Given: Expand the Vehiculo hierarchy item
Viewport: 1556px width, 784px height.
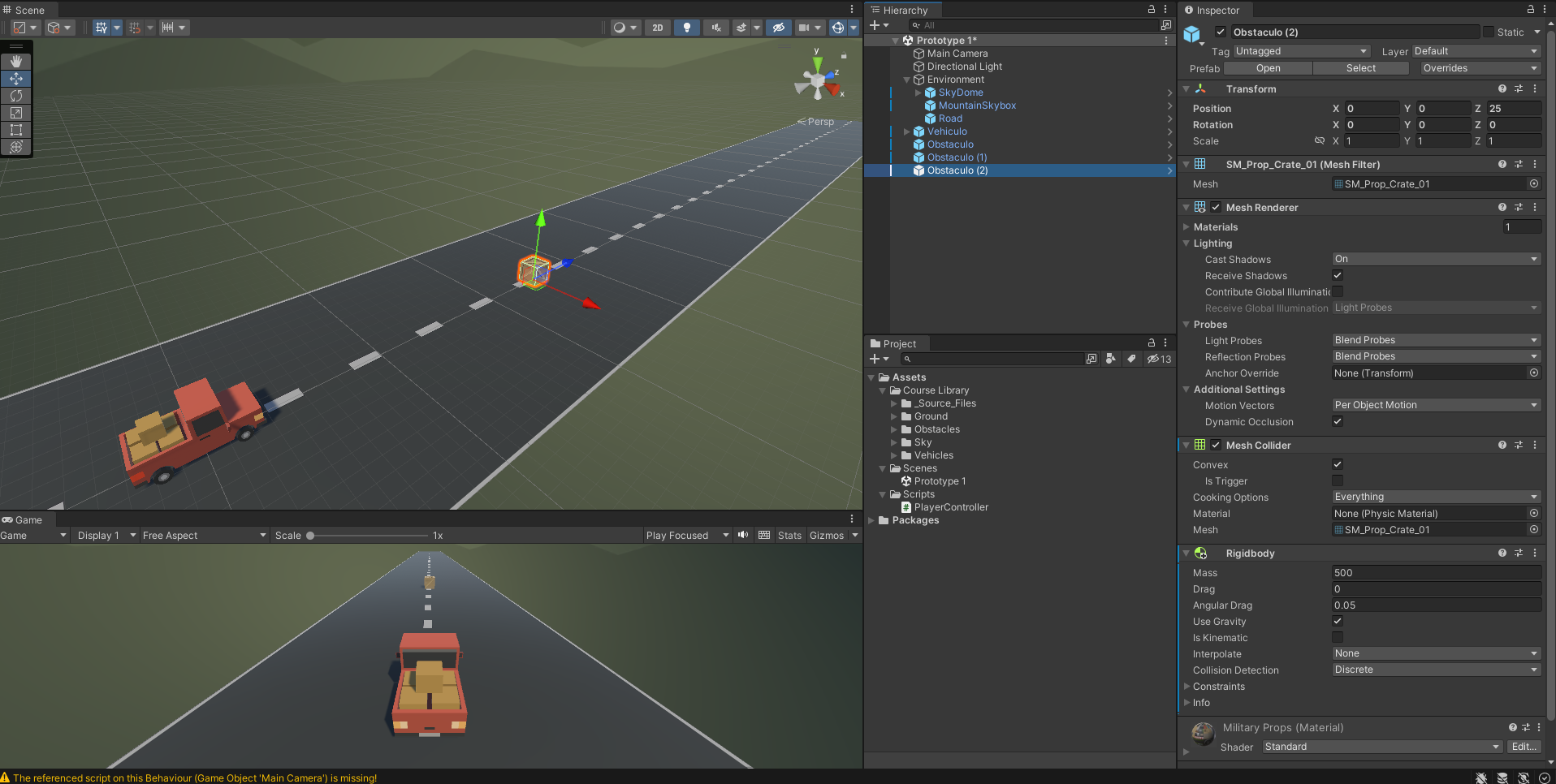Looking at the screenshot, I should 907,131.
